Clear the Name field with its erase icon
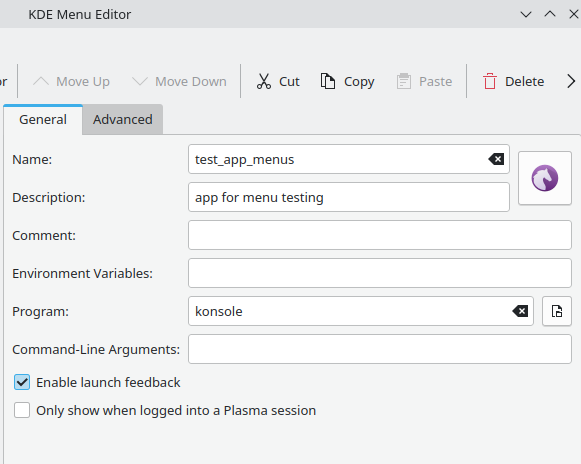Screen dimensions: 581x464 (x=496, y=159)
